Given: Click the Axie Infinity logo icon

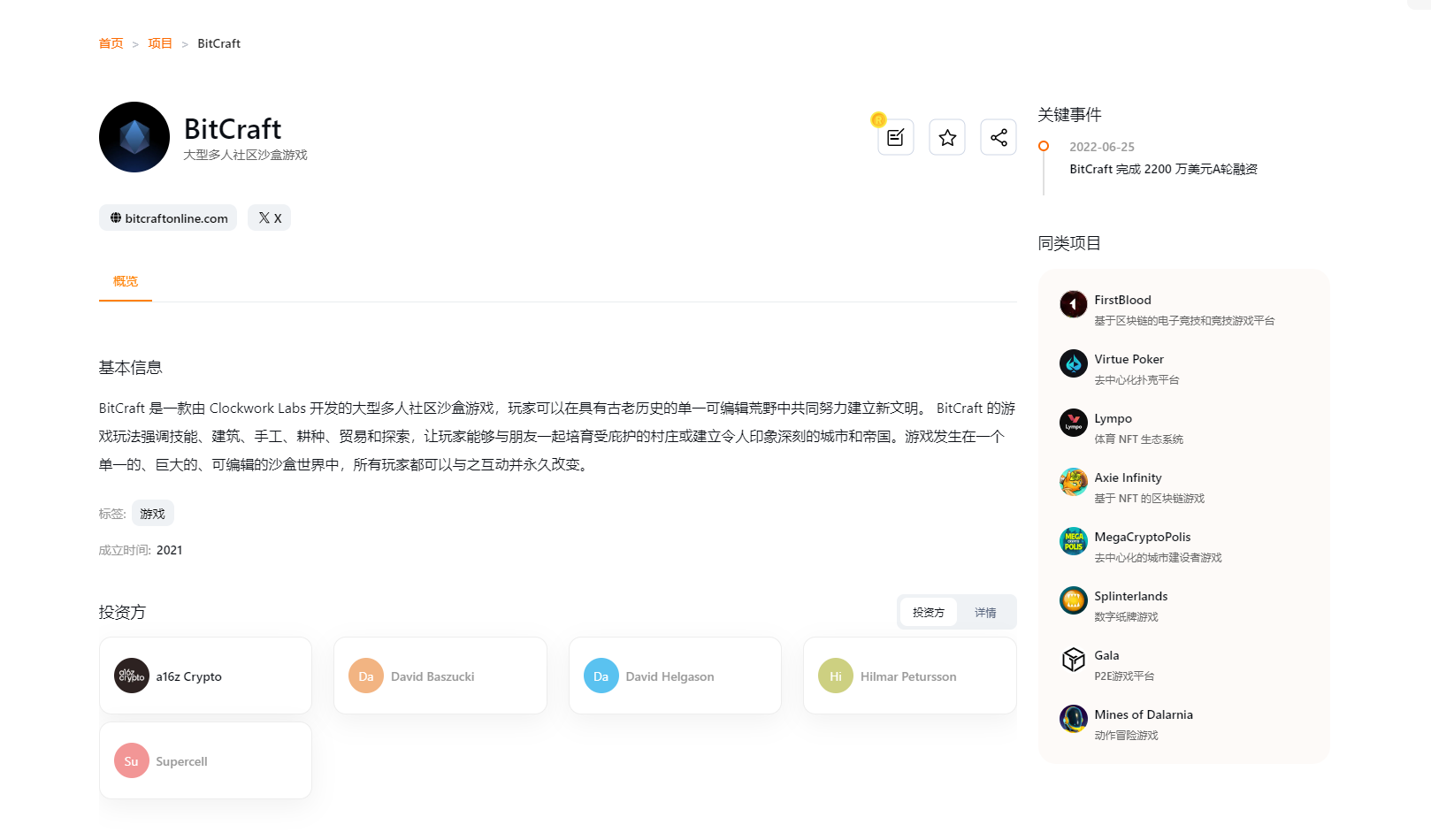Looking at the screenshot, I should click(1074, 482).
